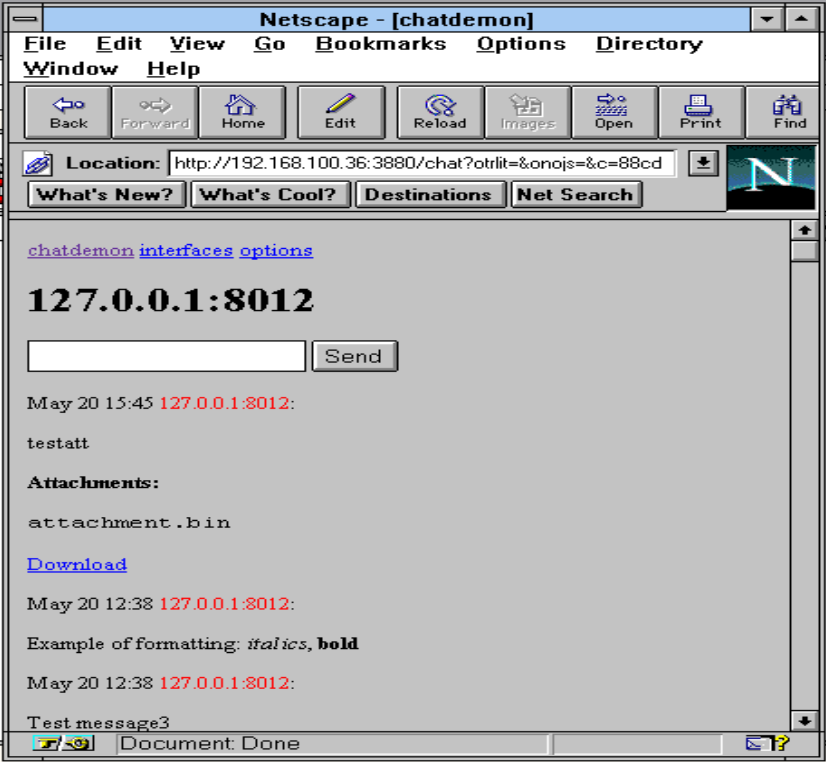Download attachment.bin via Download link
The height and width of the screenshot is (762, 826).
coord(77,564)
